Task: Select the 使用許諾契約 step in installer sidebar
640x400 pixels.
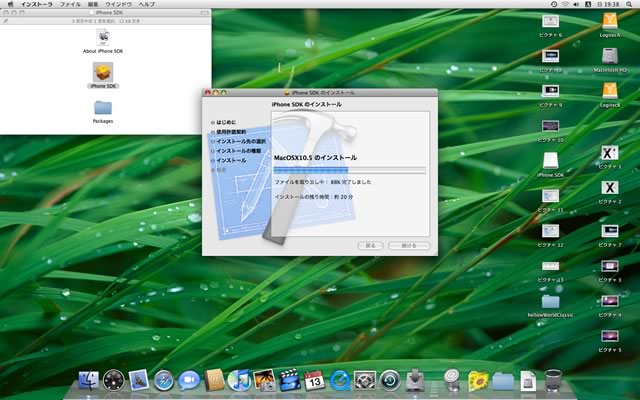Action: [x=229, y=132]
